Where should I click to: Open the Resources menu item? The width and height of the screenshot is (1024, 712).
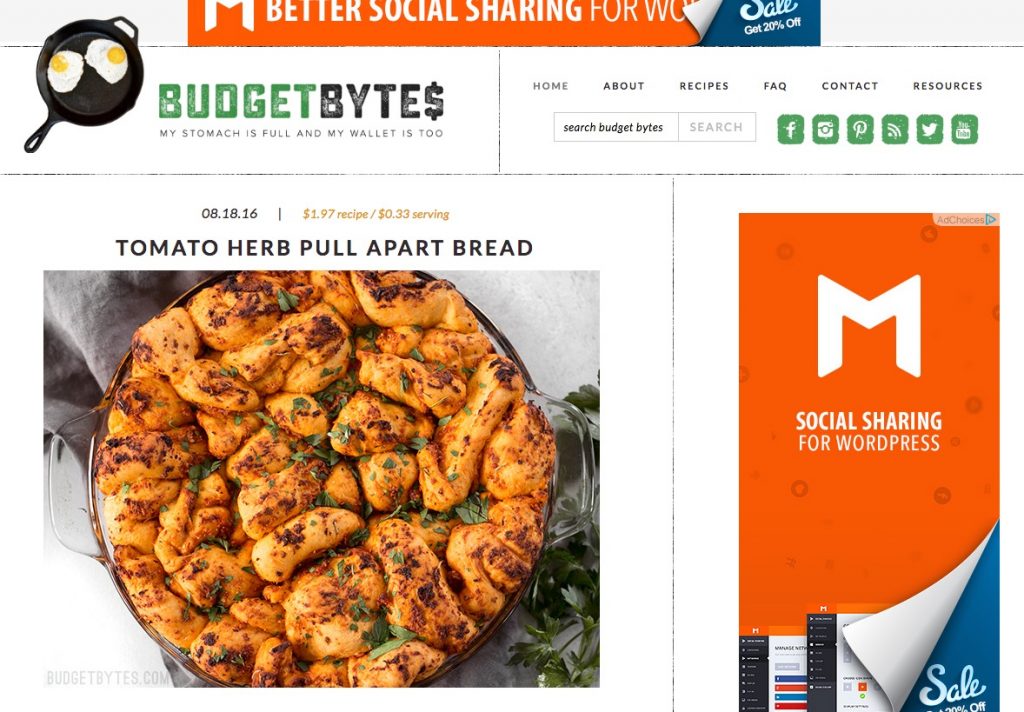point(948,86)
